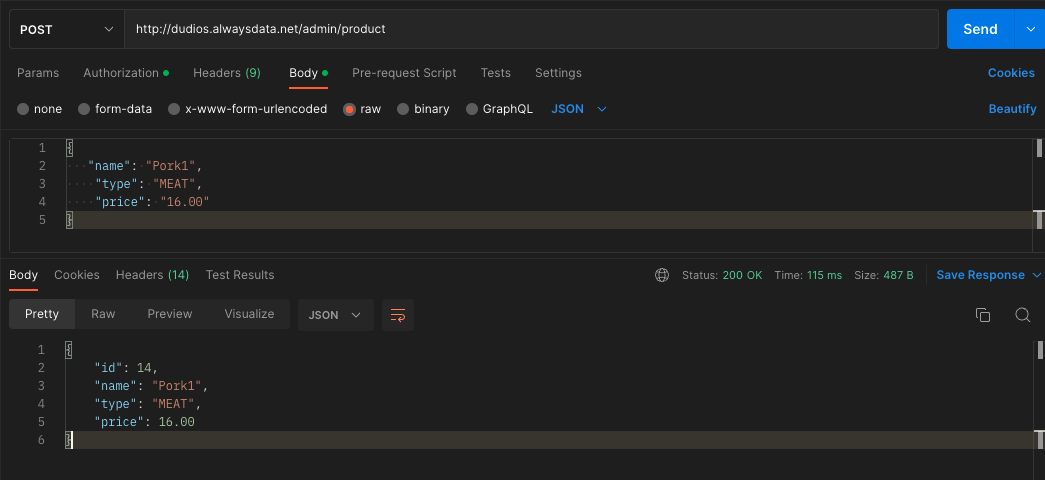The image size is (1045, 480).
Task: Open the Tests tab
Action: tap(496, 73)
